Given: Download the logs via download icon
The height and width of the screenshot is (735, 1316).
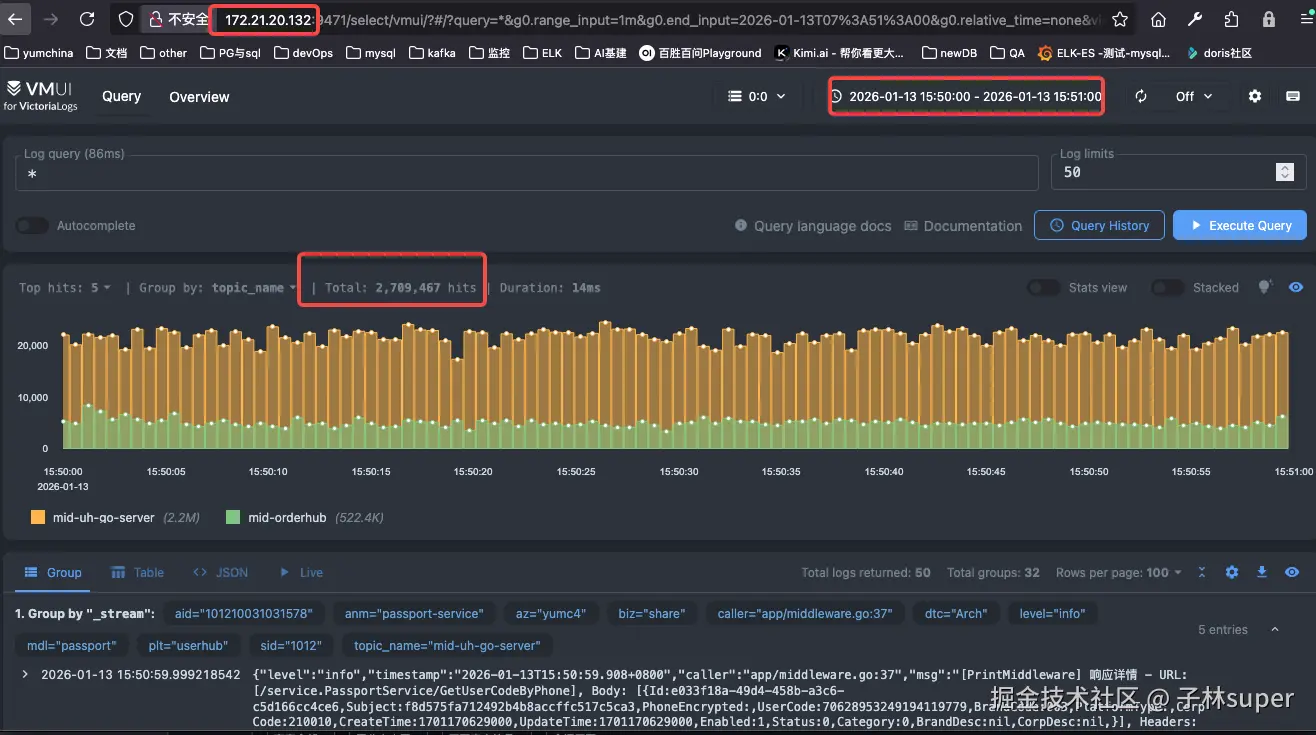Looking at the screenshot, I should coord(1262,573).
